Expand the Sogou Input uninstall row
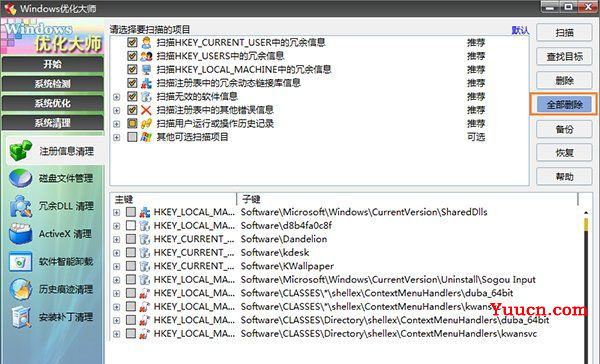The width and height of the screenshot is (600, 364). 116,280
